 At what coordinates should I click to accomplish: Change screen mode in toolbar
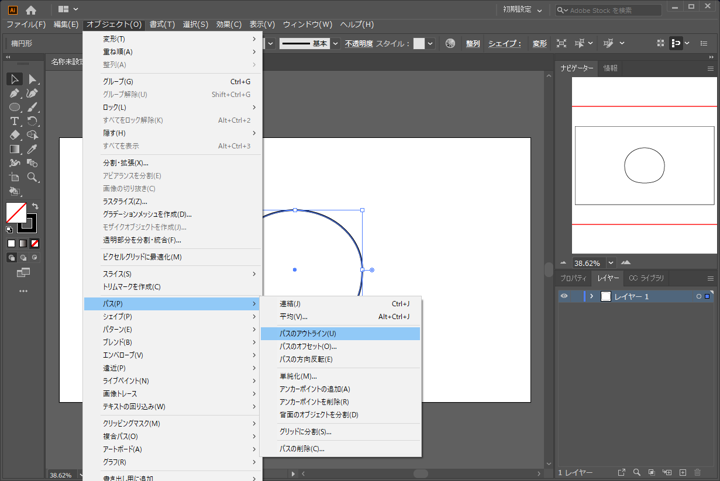pyautogui.click(x=23, y=273)
